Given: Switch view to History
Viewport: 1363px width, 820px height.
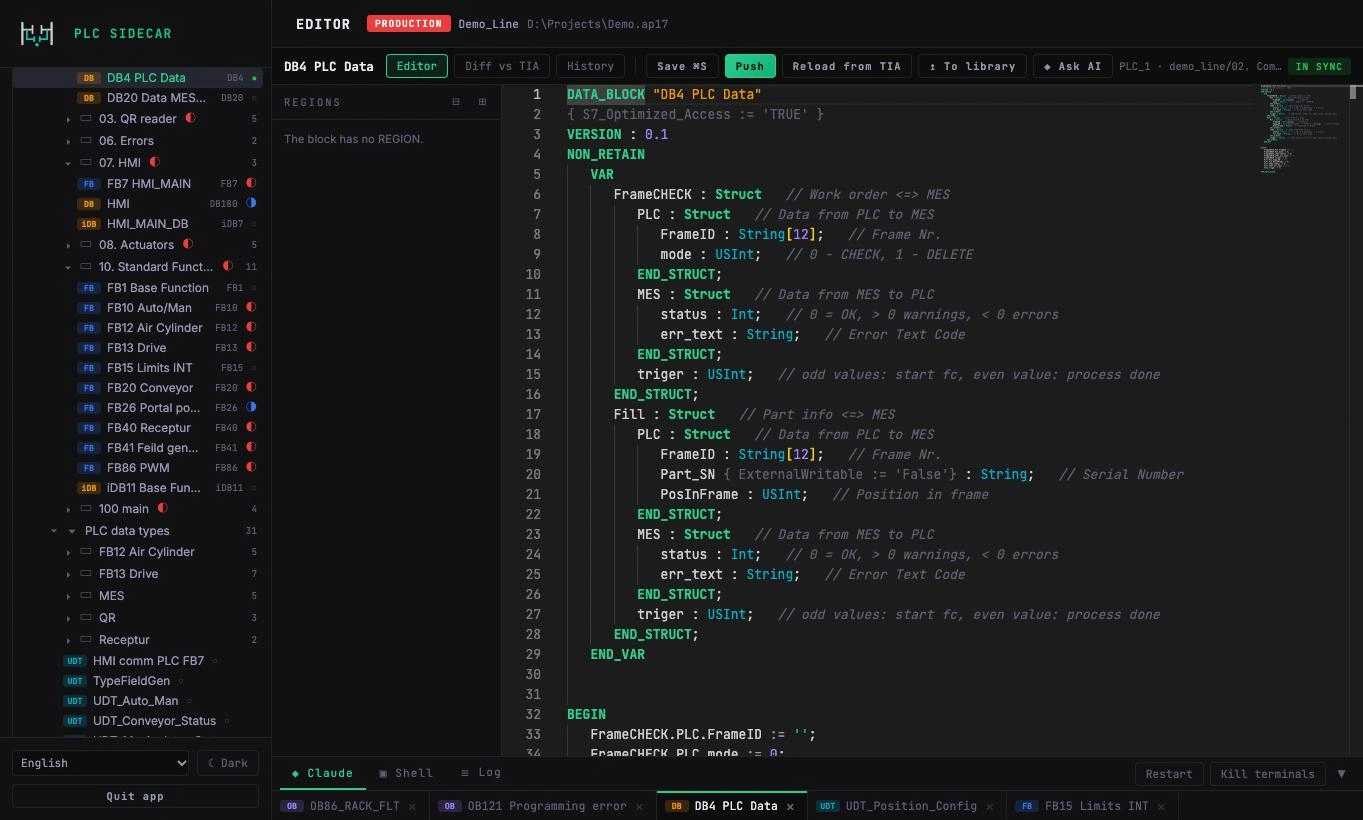Looking at the screenshot, I should (590, 66).
